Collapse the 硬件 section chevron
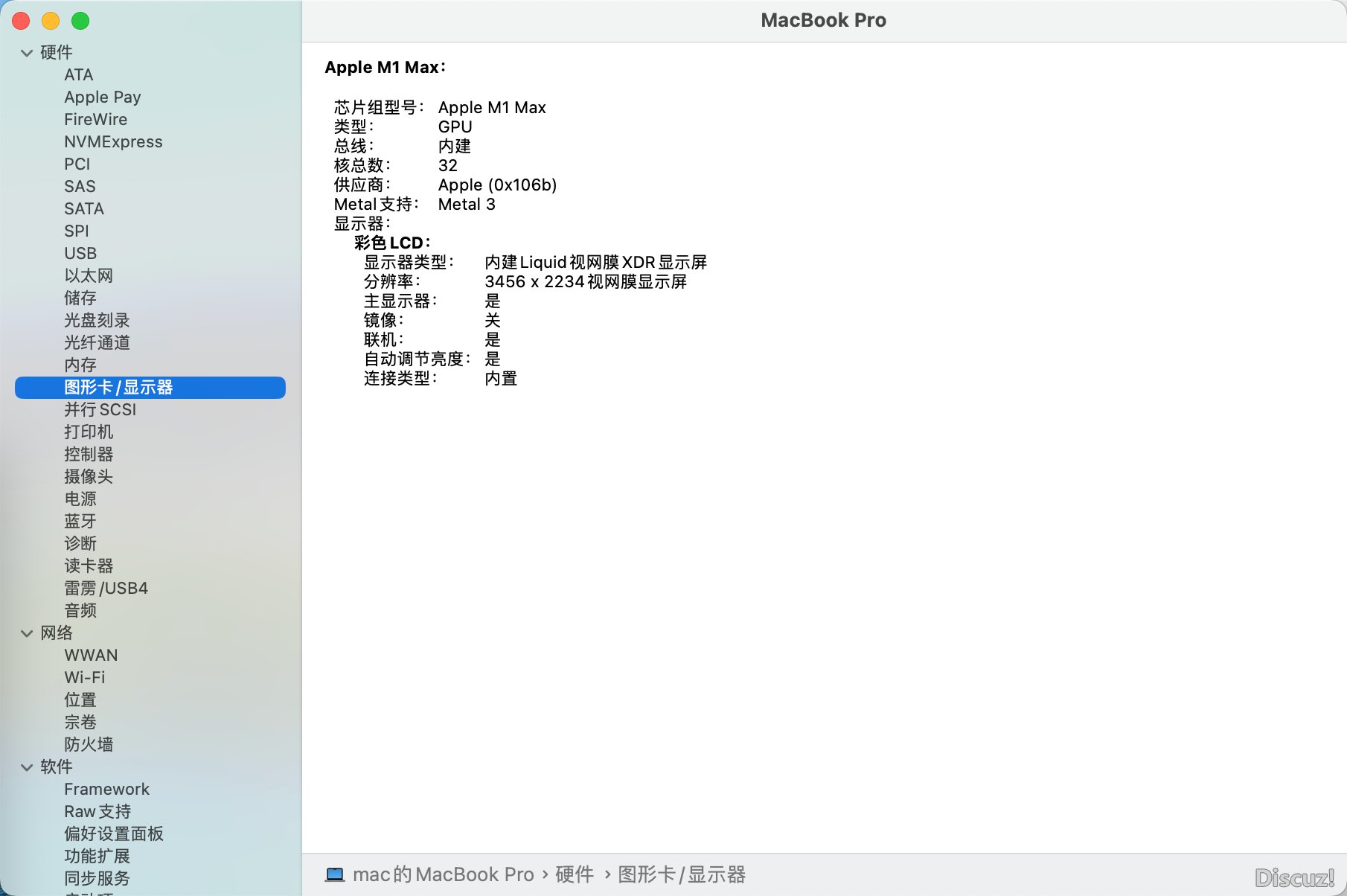The height and width of the screenshot is (896, 1347). pos(27,53)
